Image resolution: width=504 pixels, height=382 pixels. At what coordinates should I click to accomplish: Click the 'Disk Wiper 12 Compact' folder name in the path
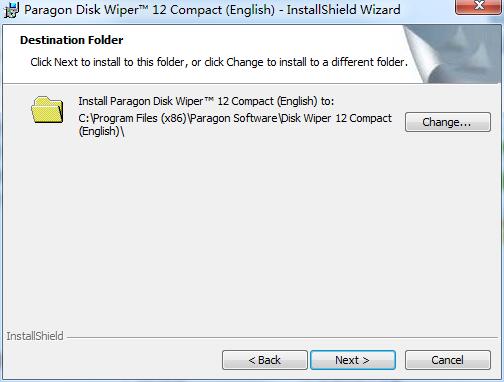(336, 118)
